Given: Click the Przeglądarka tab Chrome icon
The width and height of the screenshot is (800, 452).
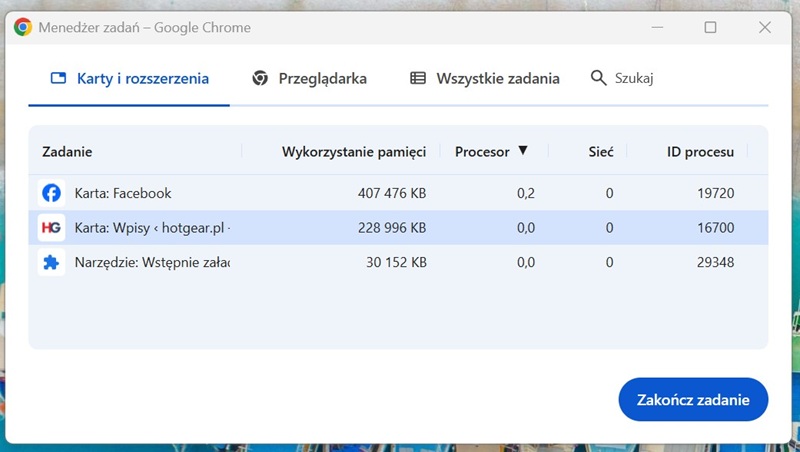Looking at the screenshot, I should tap(260, 78).
